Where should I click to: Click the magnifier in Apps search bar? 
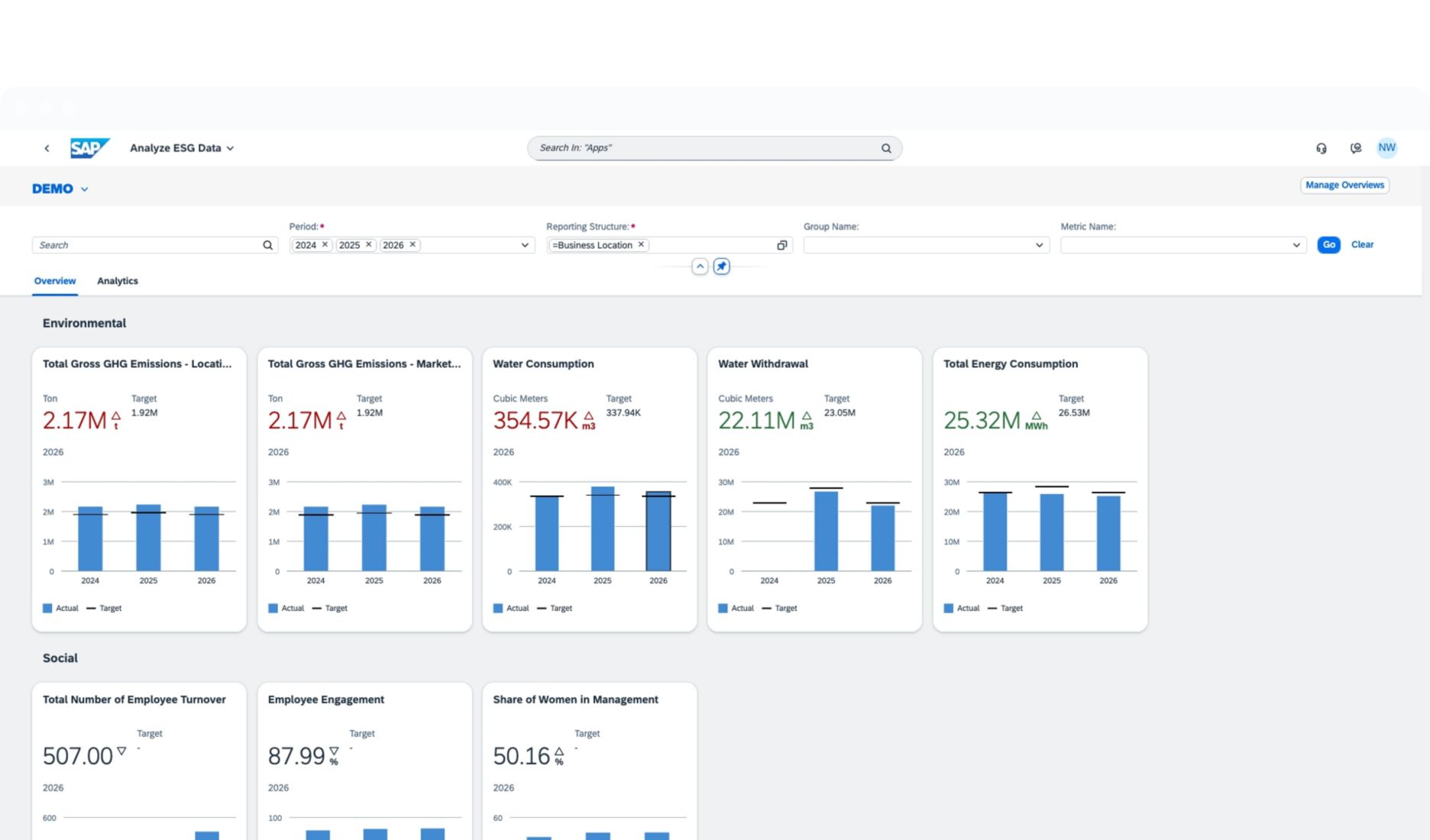point(886,148)
